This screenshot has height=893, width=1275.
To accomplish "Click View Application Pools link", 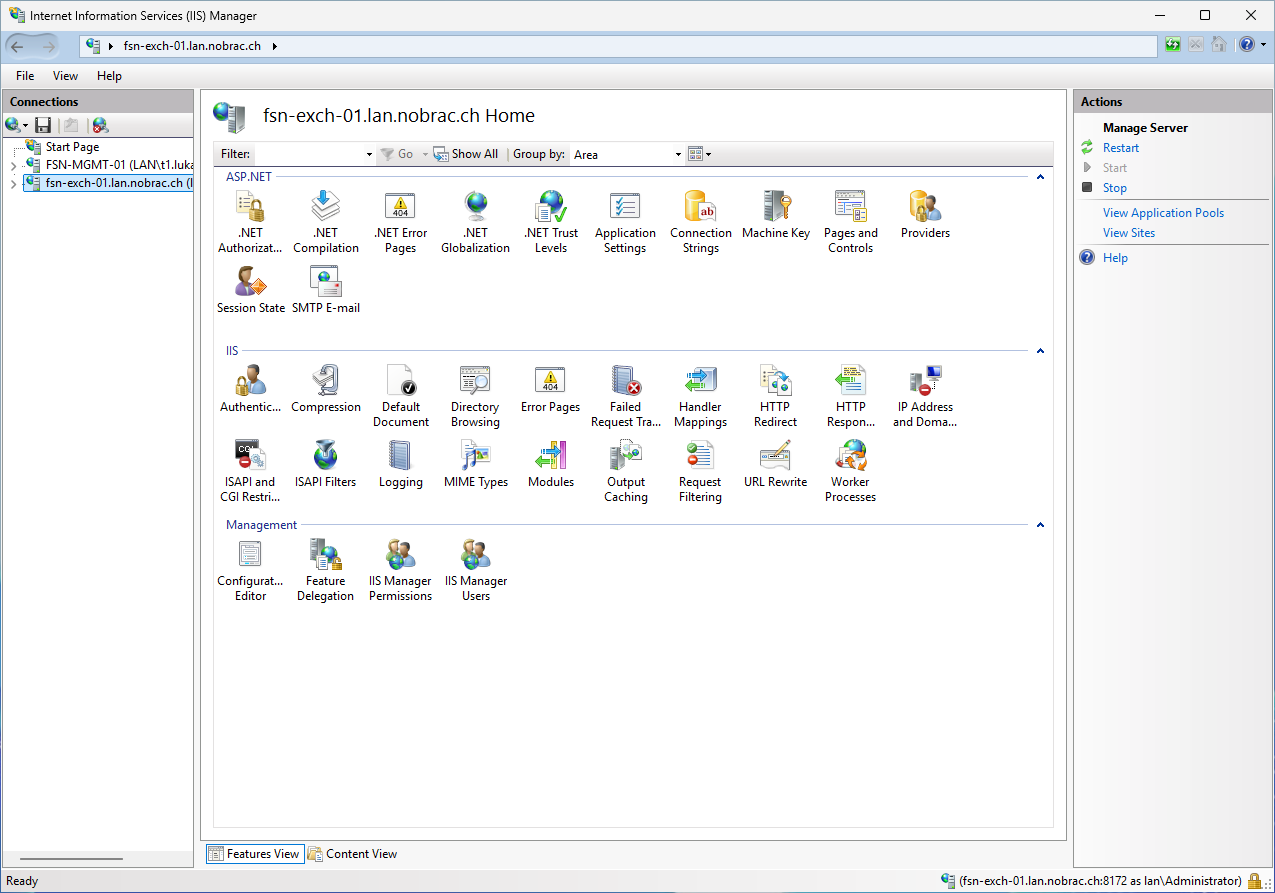I will pos(1163,213).
